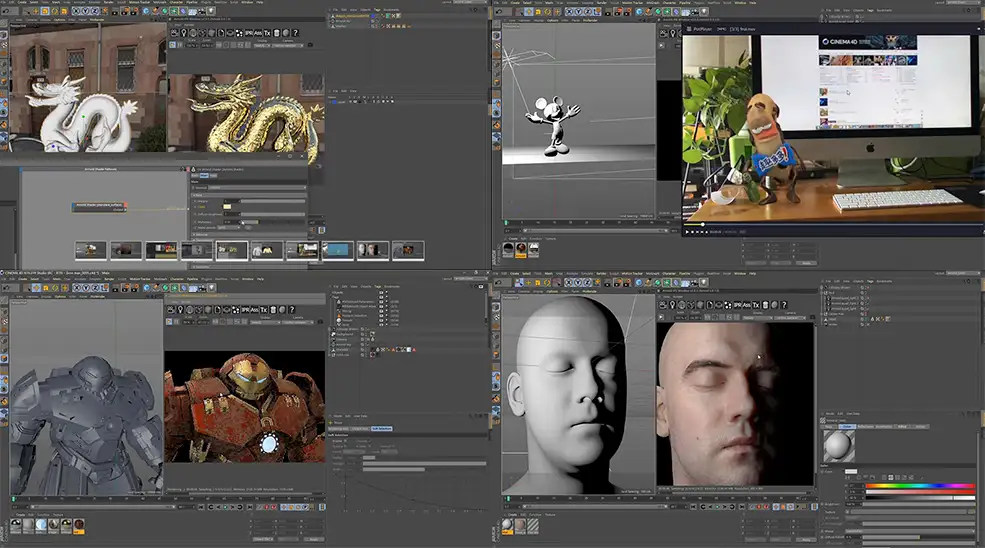Screen dimensions: 985x548
Task: Open the Camera dropdown in dragon window's Arnold toolbar
Action: point(288,45)
